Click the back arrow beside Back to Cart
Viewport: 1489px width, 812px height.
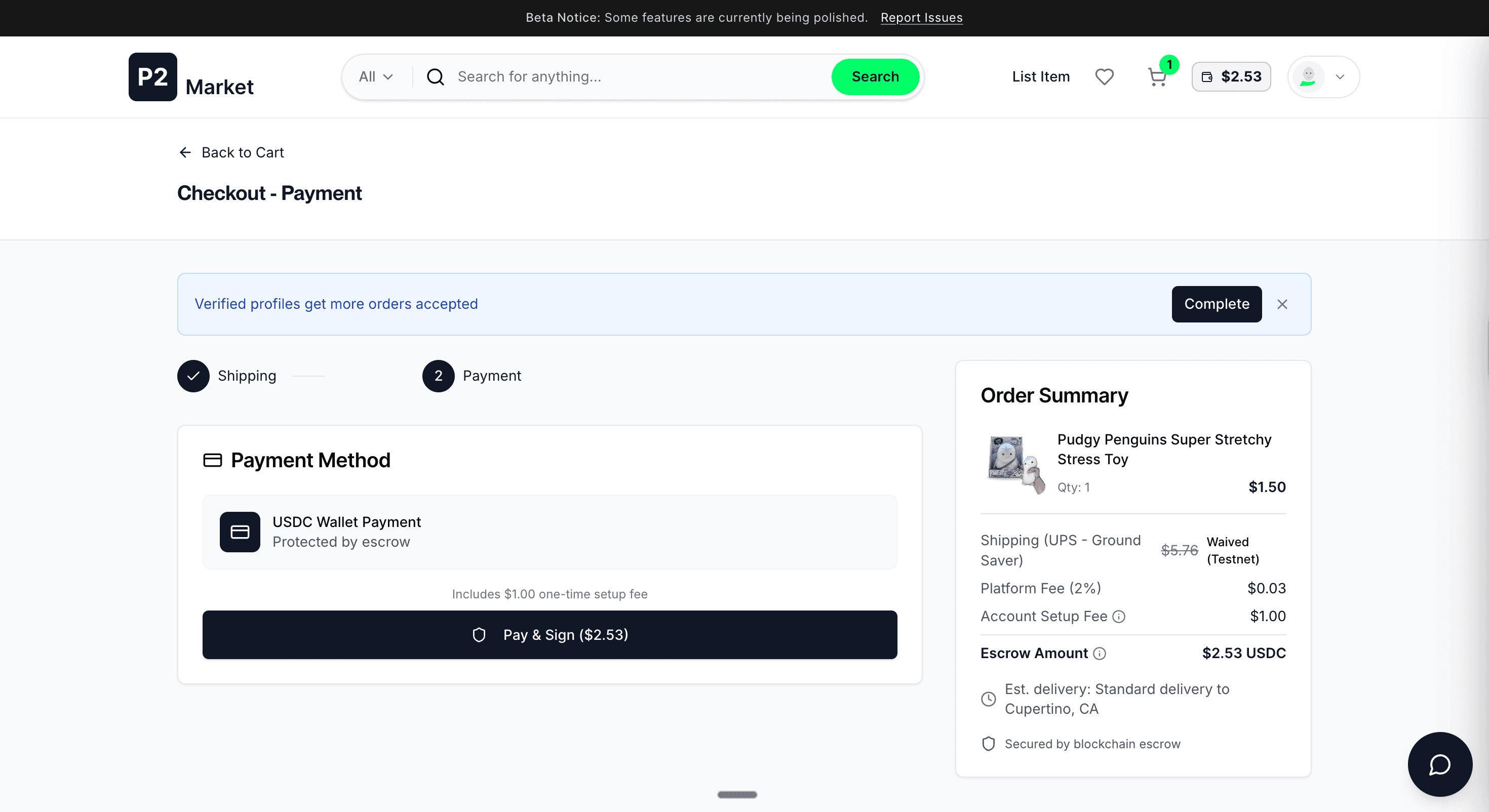(x=184, y=152)
